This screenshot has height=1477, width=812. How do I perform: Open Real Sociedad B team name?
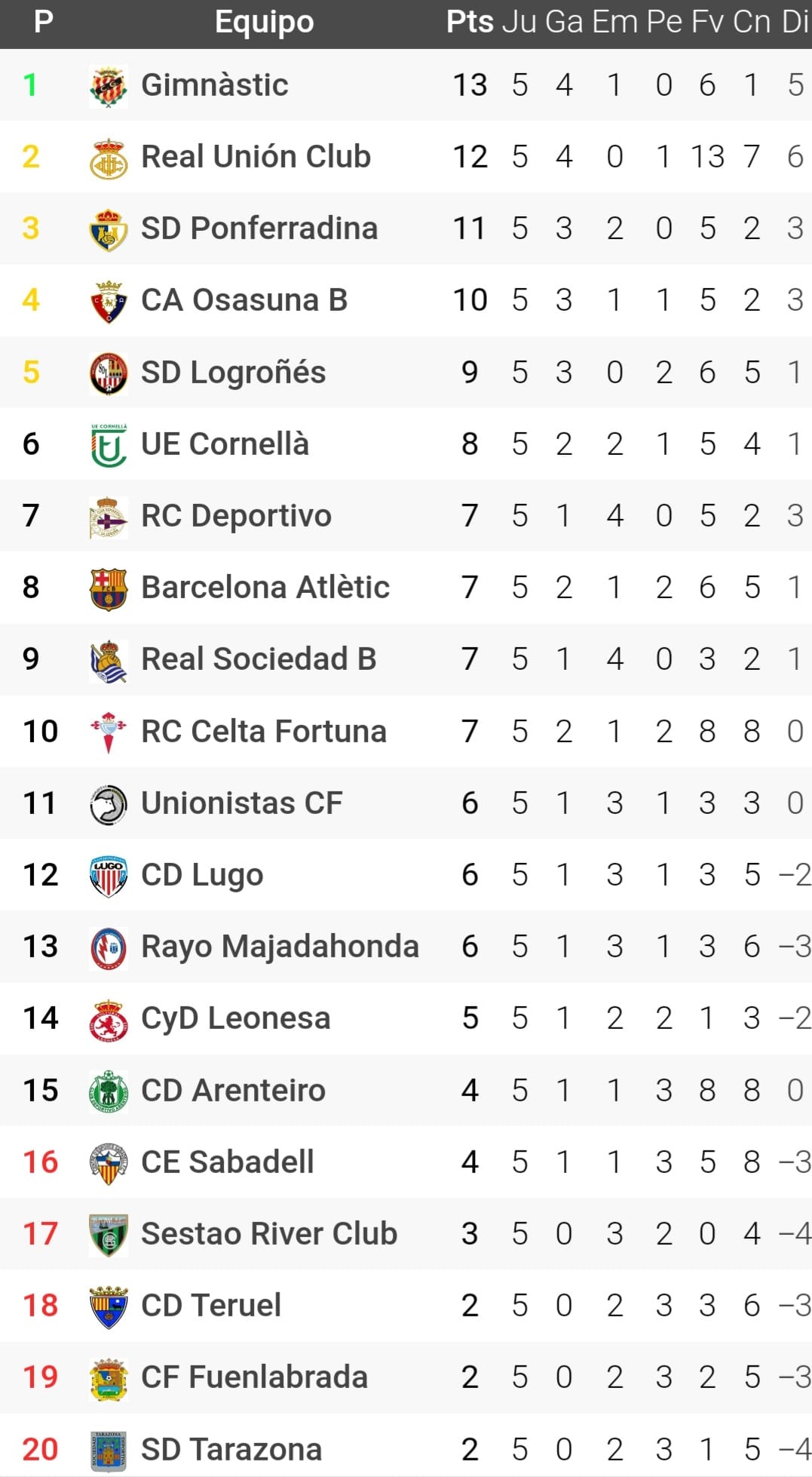pos(259,659)
